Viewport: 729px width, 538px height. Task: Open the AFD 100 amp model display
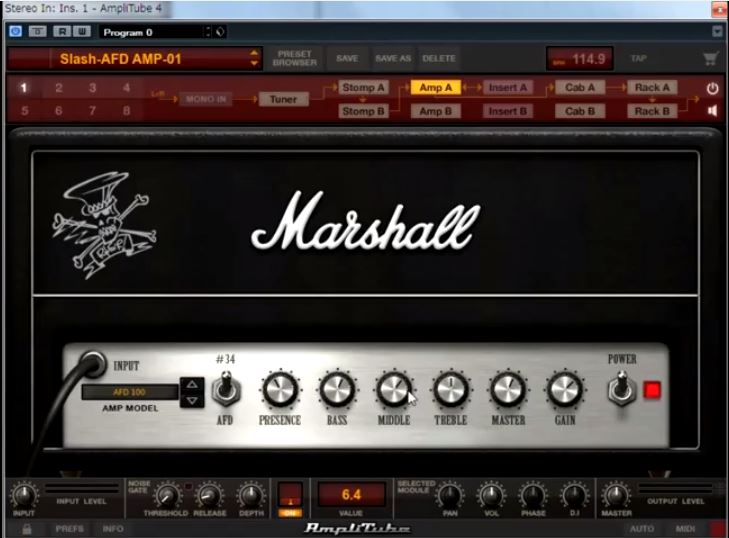[x=130, y=392]
